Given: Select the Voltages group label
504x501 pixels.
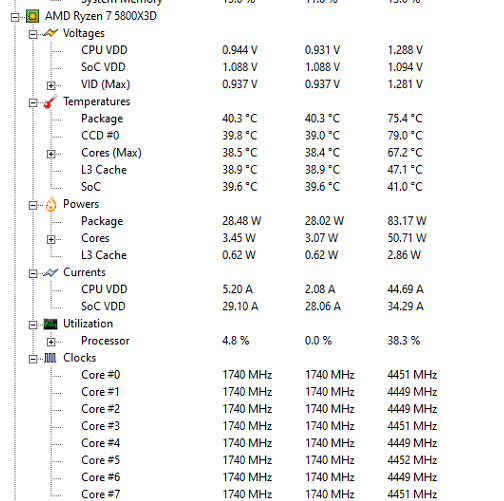Looking at the screenshot, I should pos(84,33).
